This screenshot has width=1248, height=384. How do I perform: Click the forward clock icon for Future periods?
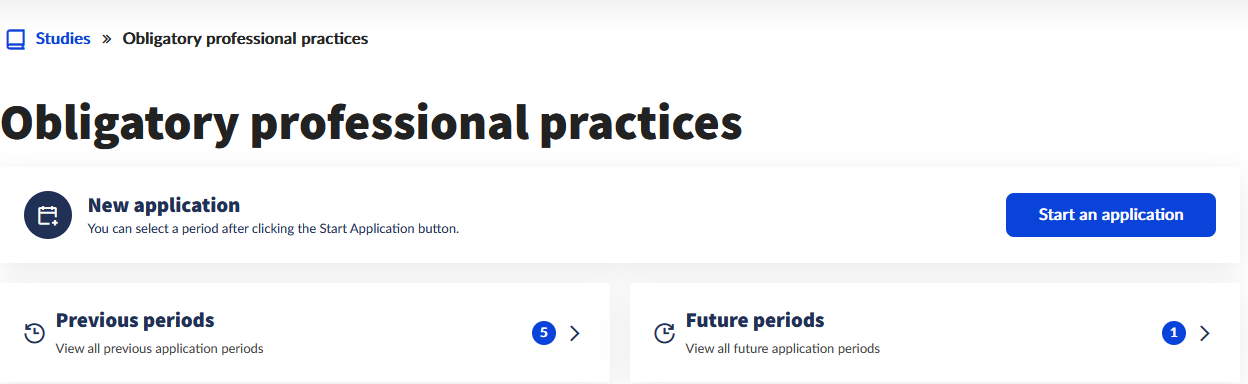point(665,333)
